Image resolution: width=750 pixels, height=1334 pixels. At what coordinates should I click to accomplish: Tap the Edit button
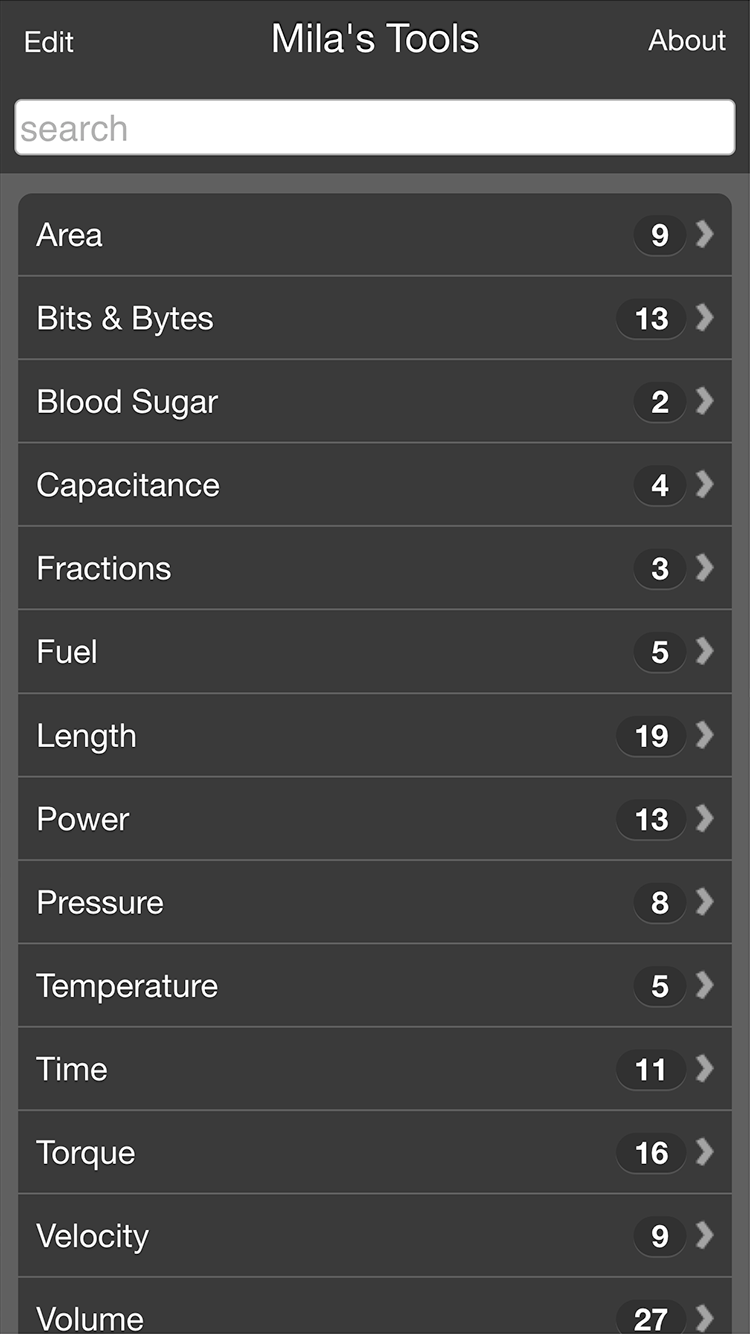point(49,42)
